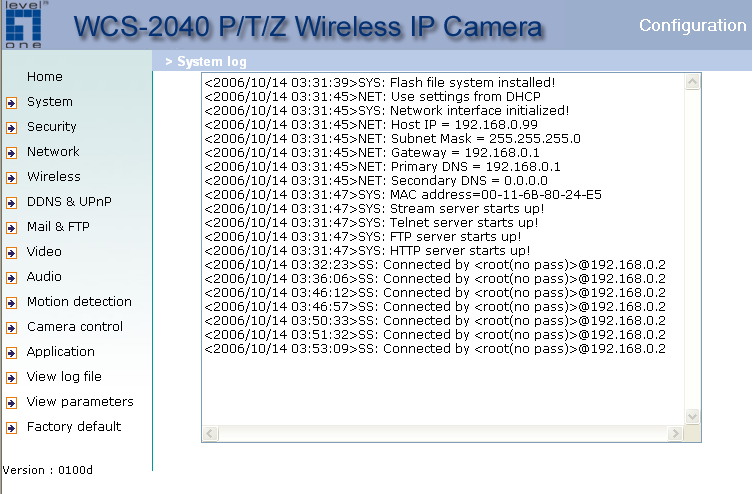Click the arrow icon next to Network
This screenshot has width=754, height=494.
coord(11,152)
